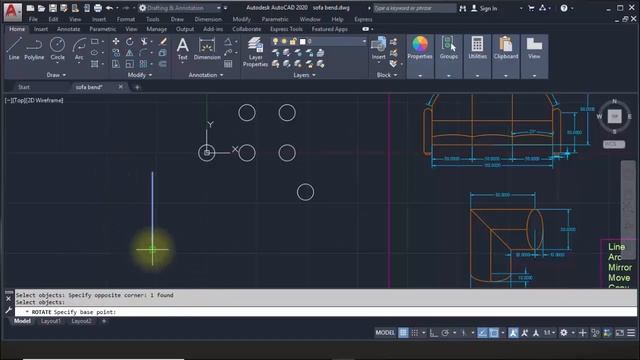Open the Utilities calculator panel
The image size is (640, 360).
pyautogui.click(x=477, y=48)
